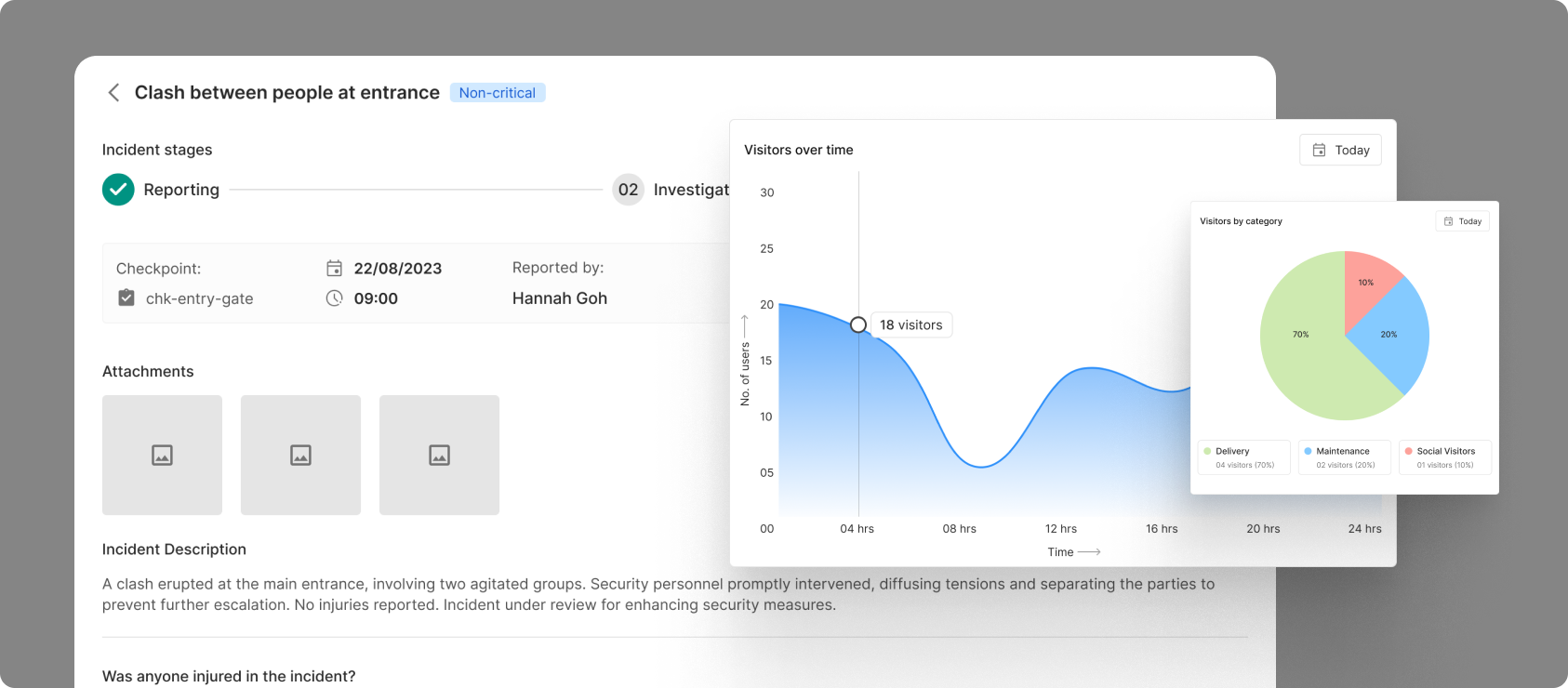Select the green 70% pie slice
1568x688 pixels.
[x=1301, y=334]
